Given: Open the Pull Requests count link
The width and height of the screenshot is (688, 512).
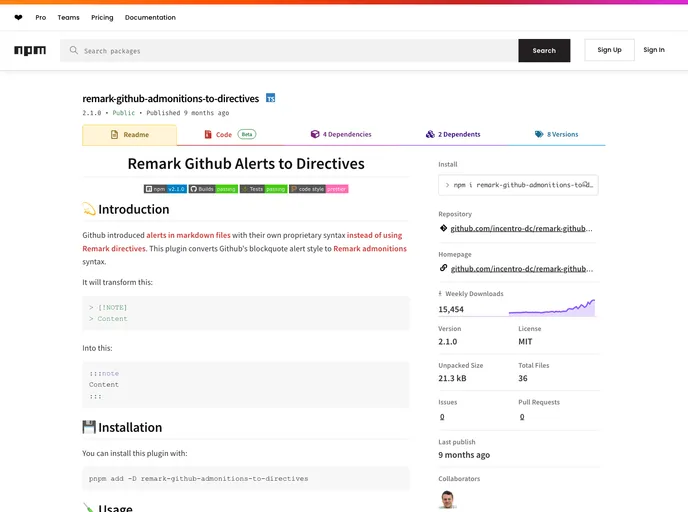Looking at the screenshot, I should [522, 416].
